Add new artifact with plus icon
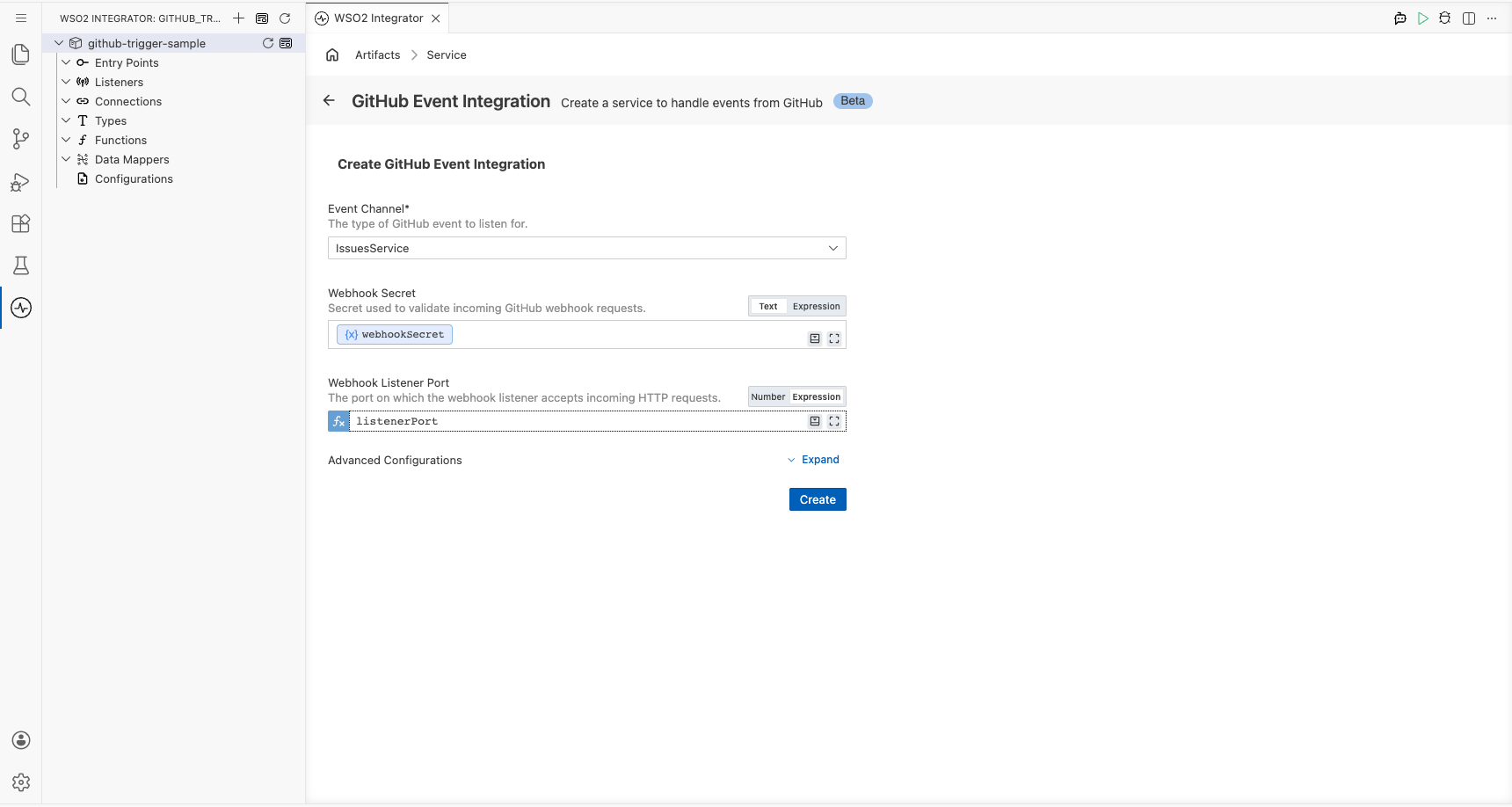The height and width of the screenshot is (807, 1512). [x=238, y=18]
